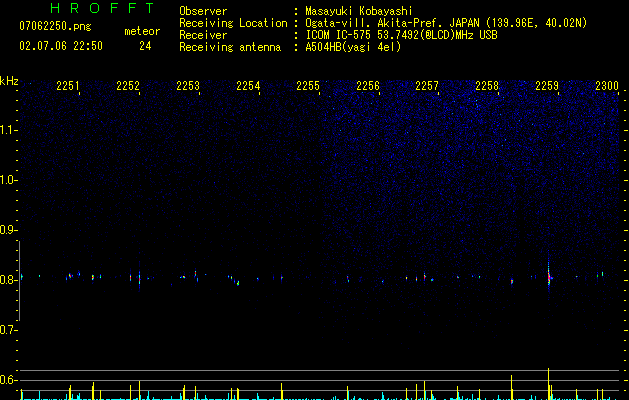Click the kHz axis unit label
The width and height of the screenshot is (629, 400).
click(x=9, y=81)
